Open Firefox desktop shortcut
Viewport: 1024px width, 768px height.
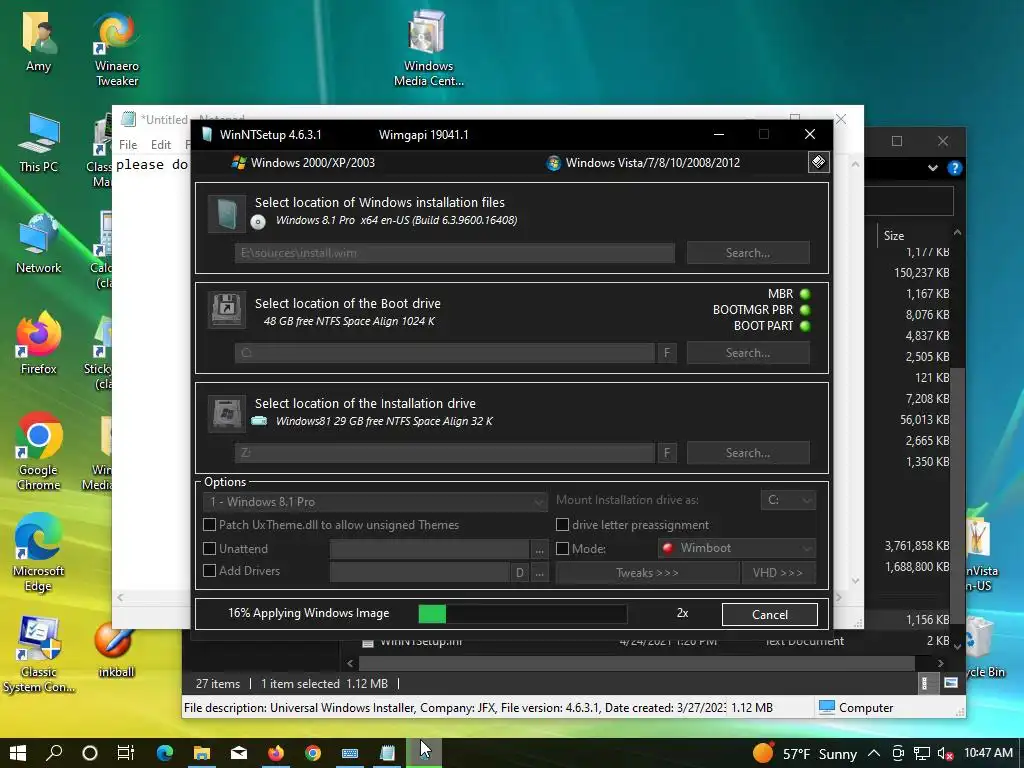tap(39, 344)
